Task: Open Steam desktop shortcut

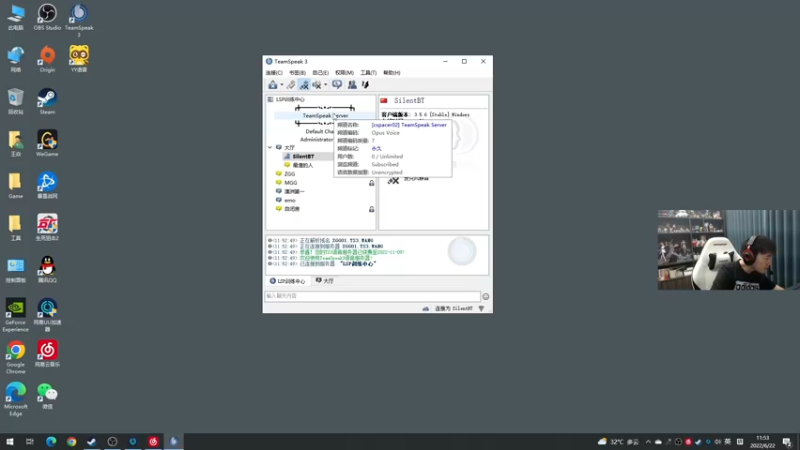Action: tap(47, 101)
